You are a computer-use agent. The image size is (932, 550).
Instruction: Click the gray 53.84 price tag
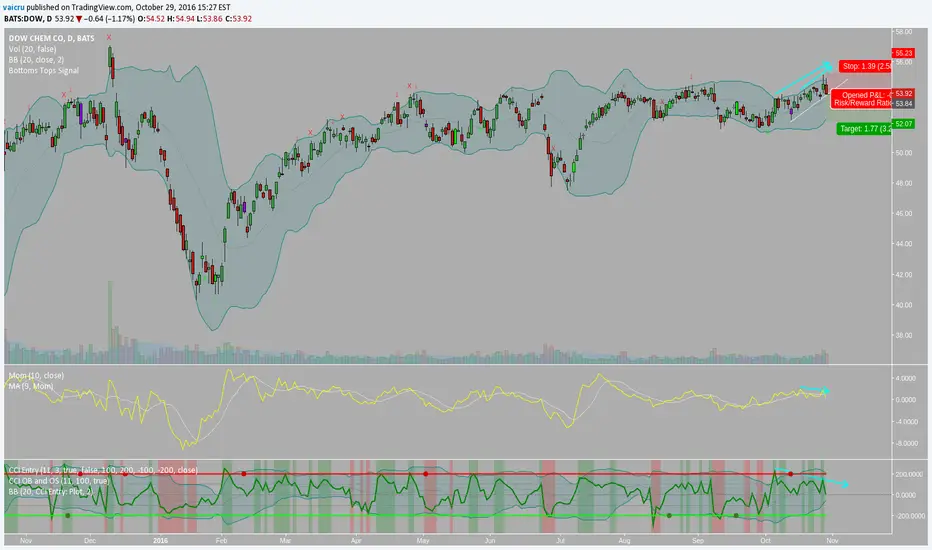click(x=903, y=103)
